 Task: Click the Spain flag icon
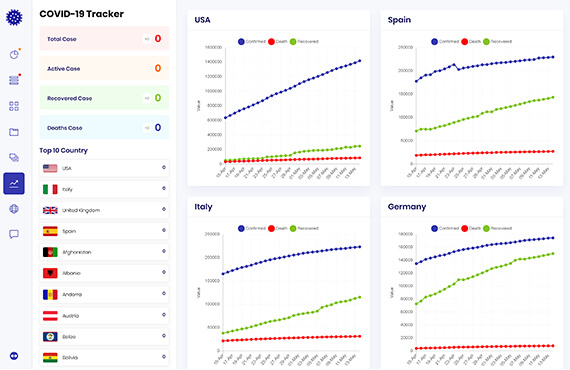pyautogui.click(x=50, y=231)
